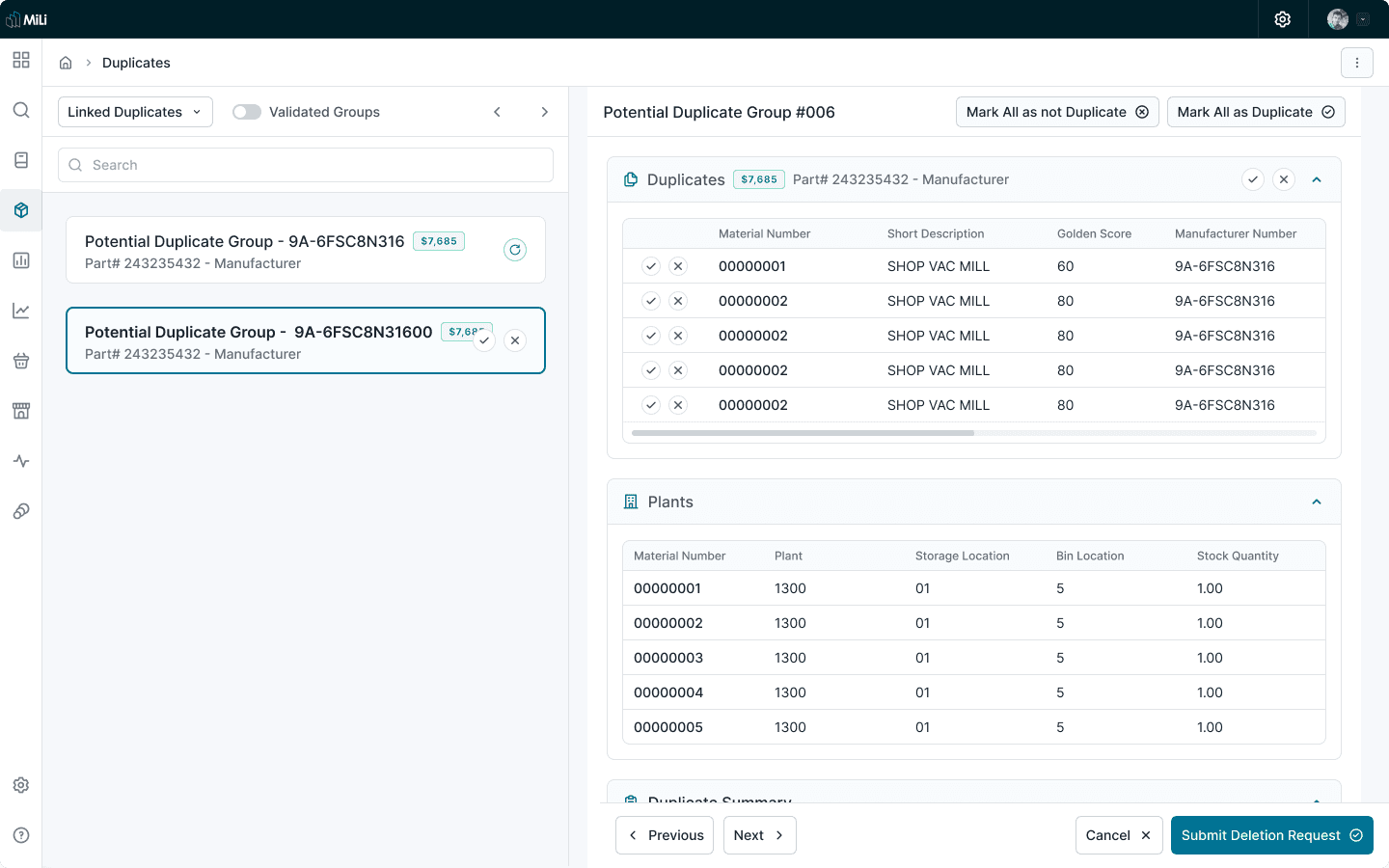This screenshot has height=868, width=1389.
Task: Focus the Search input field
Action: 306,165
